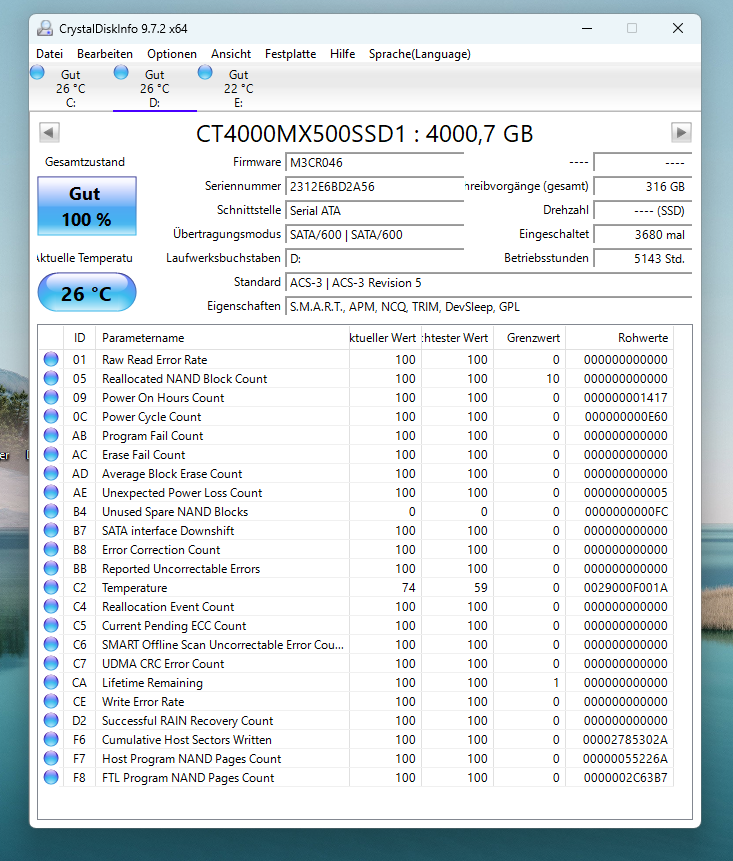Select raw value 0029000F001A
The width and height of the screenshot is (733, 861).
tap(625, 588)
